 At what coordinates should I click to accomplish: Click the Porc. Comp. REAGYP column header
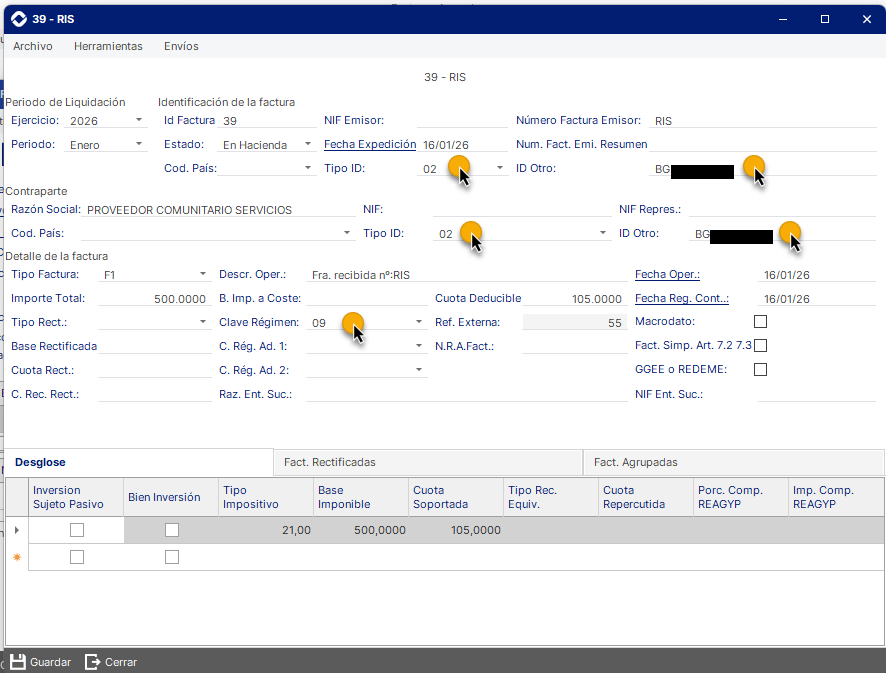tap(740, 497)
